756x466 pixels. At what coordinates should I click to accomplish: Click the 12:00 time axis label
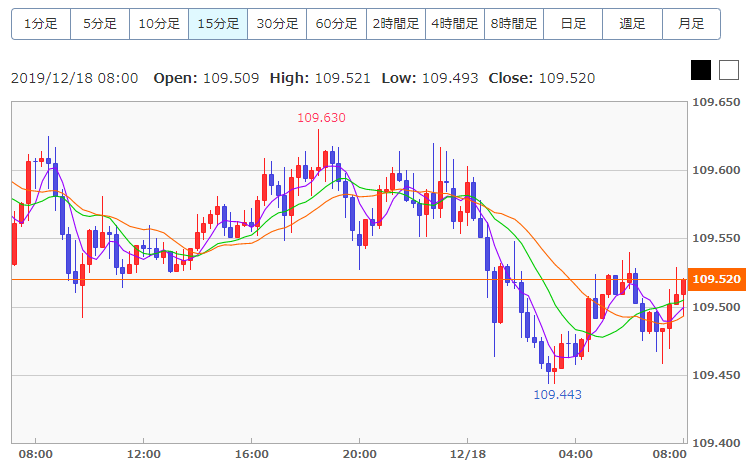[x=144, y=454]
